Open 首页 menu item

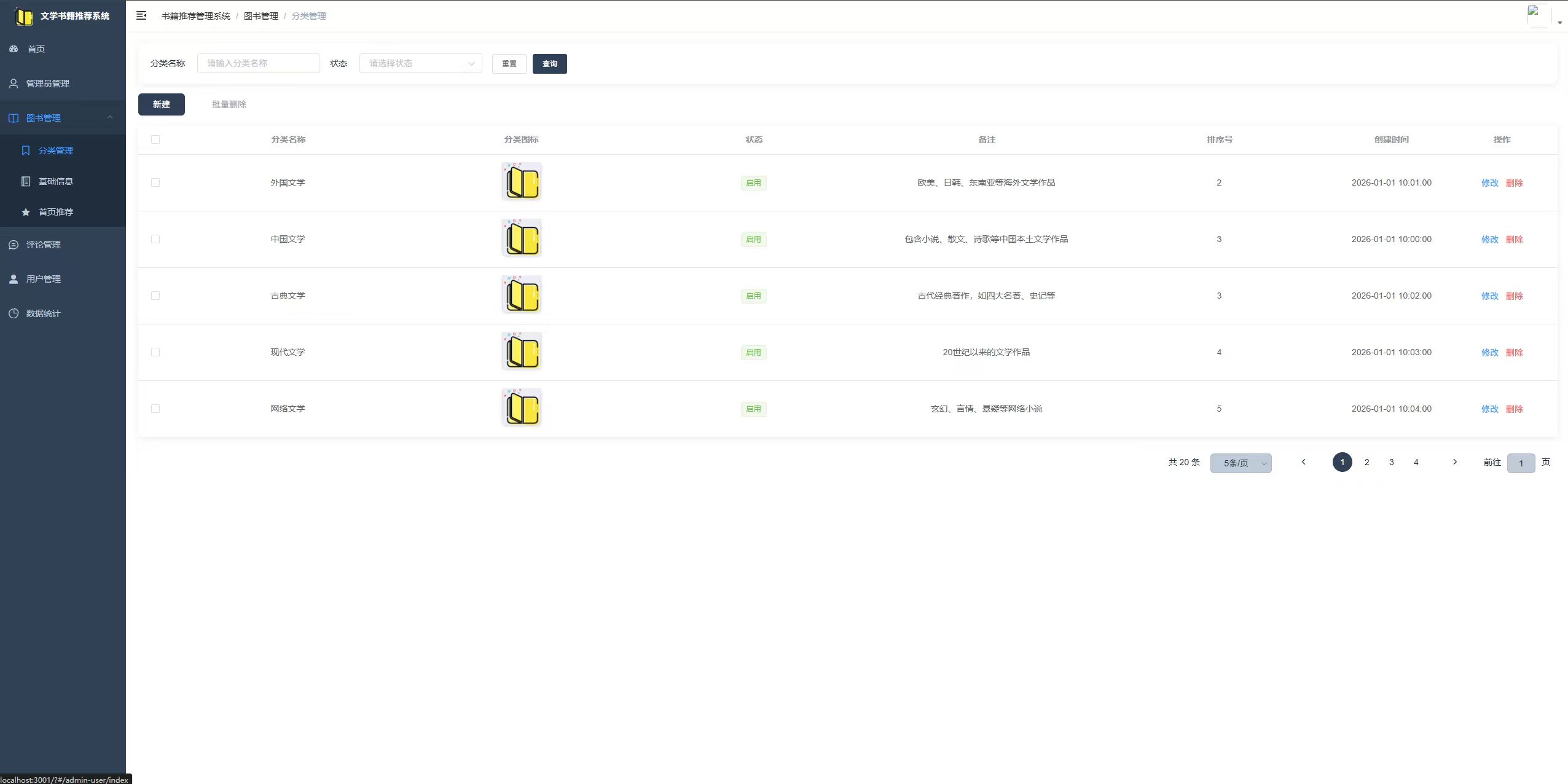click(63, 49)
